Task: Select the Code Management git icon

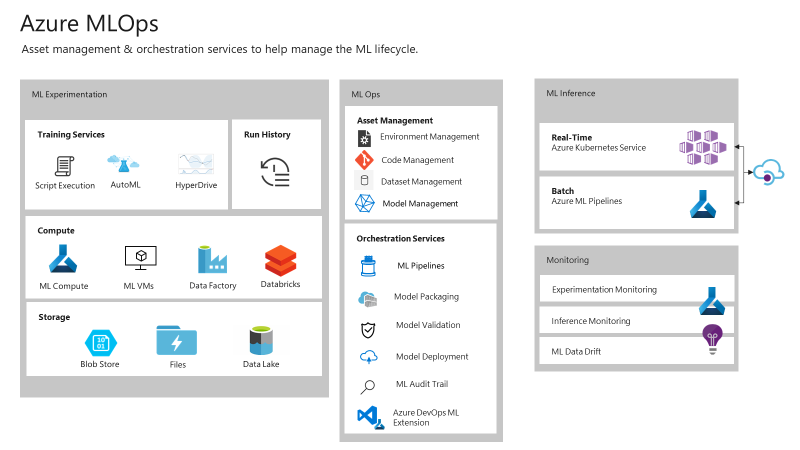Action: tap(364, 160)
